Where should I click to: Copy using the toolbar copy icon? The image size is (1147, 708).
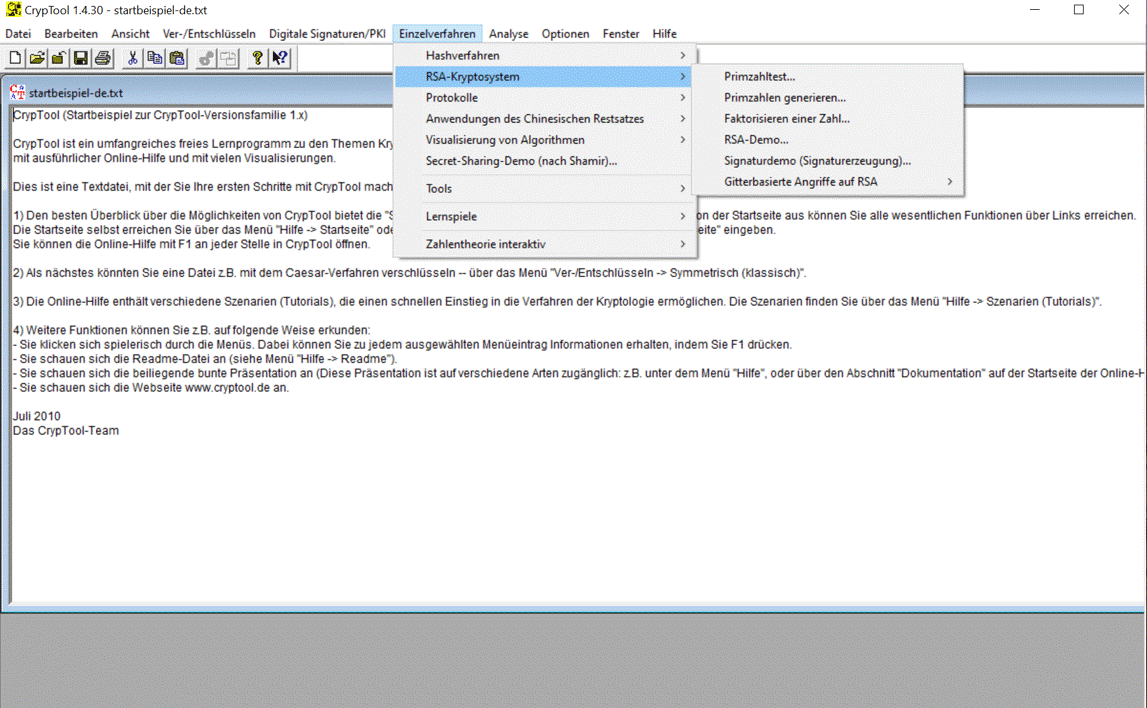(x=154, y=59)
